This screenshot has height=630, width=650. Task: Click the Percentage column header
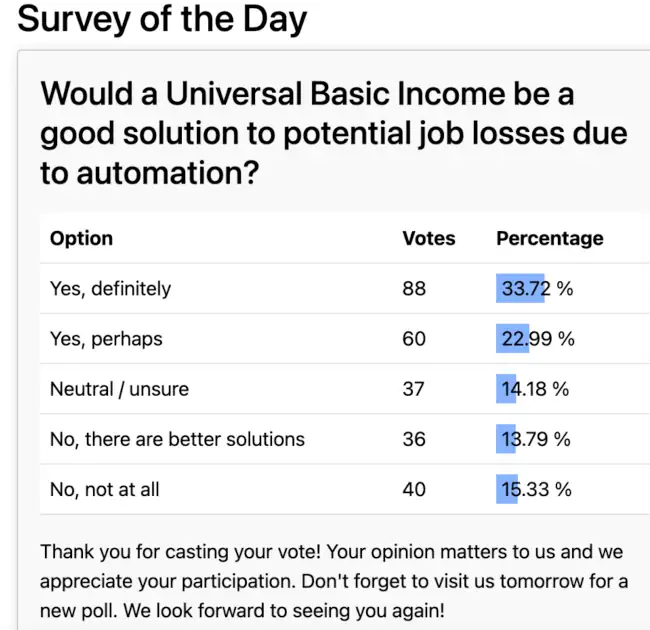tap(549, 238)
